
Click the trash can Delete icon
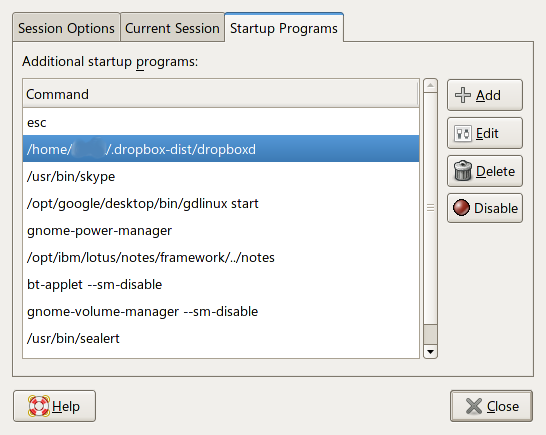point(463,171)
